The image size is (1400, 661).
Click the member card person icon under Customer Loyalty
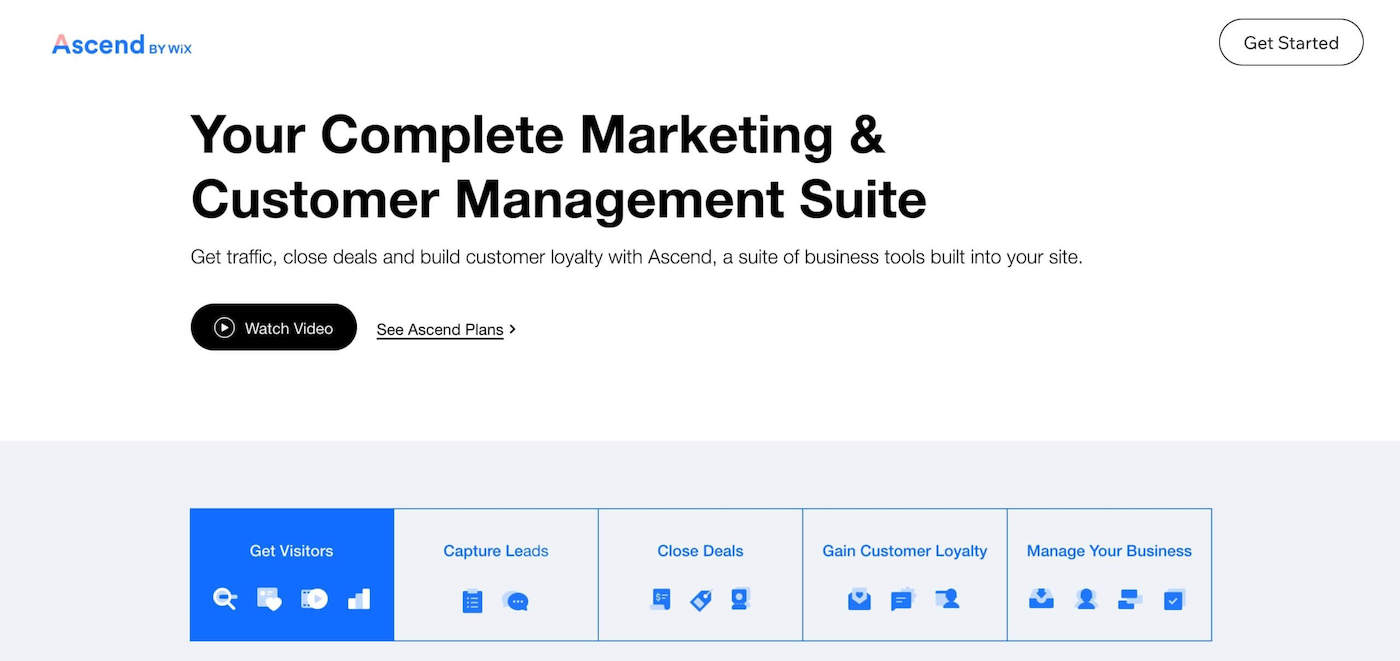(x=947, y=599)
